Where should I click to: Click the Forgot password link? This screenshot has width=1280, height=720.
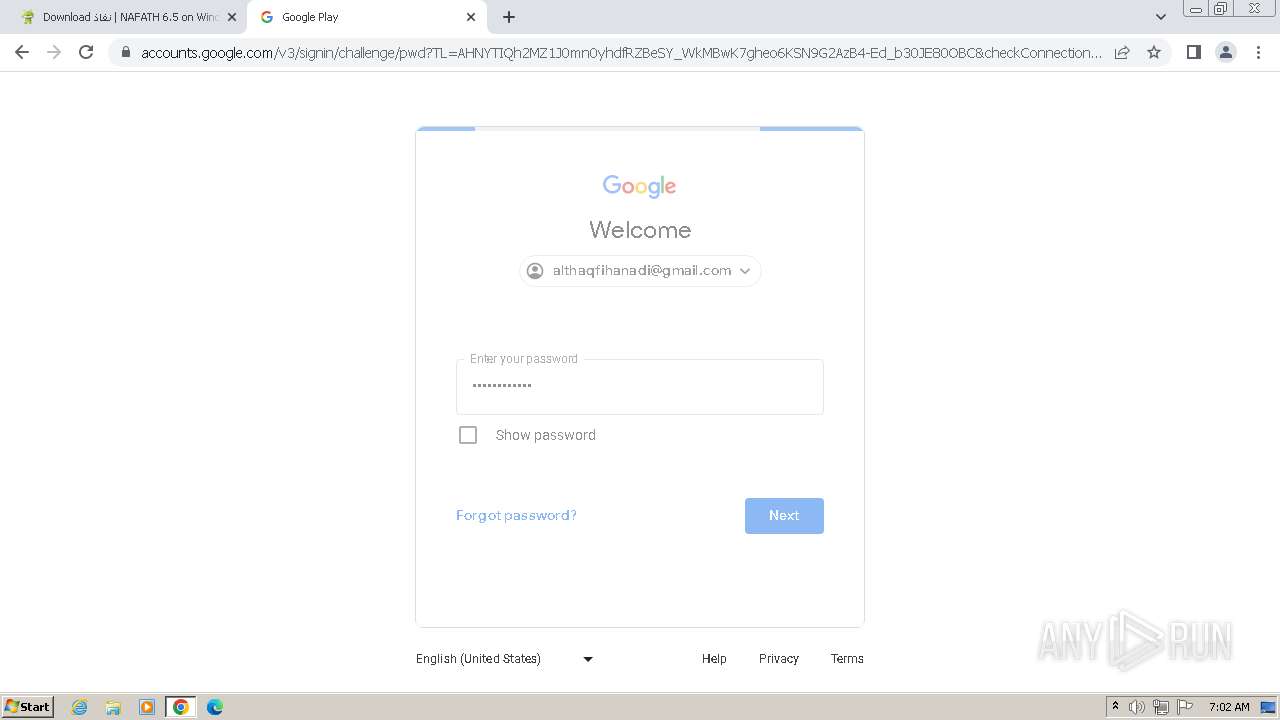pos(516,515)
